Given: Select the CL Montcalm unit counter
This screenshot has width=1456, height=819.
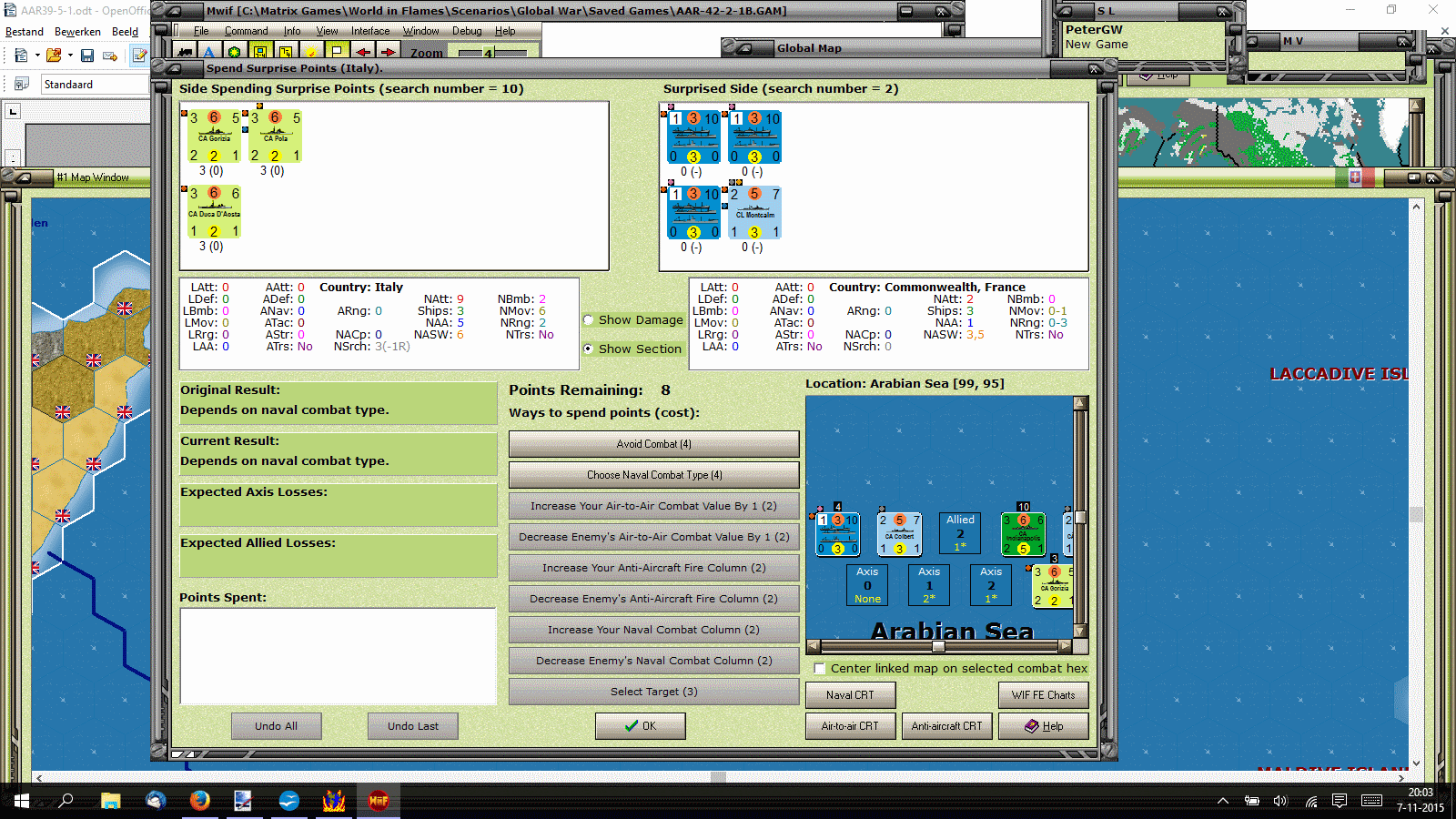Looking at the screenshot, I should click(x=754, y=213).
